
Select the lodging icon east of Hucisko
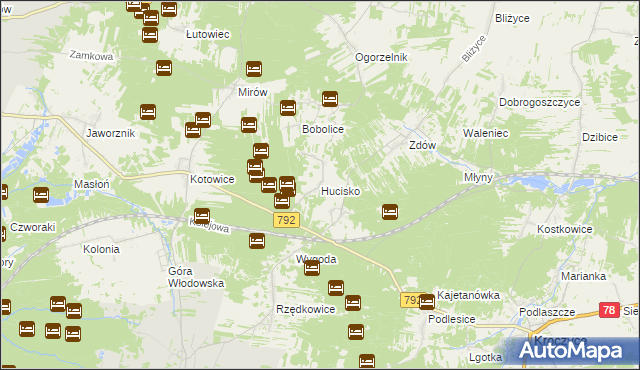tap(390, 212)
